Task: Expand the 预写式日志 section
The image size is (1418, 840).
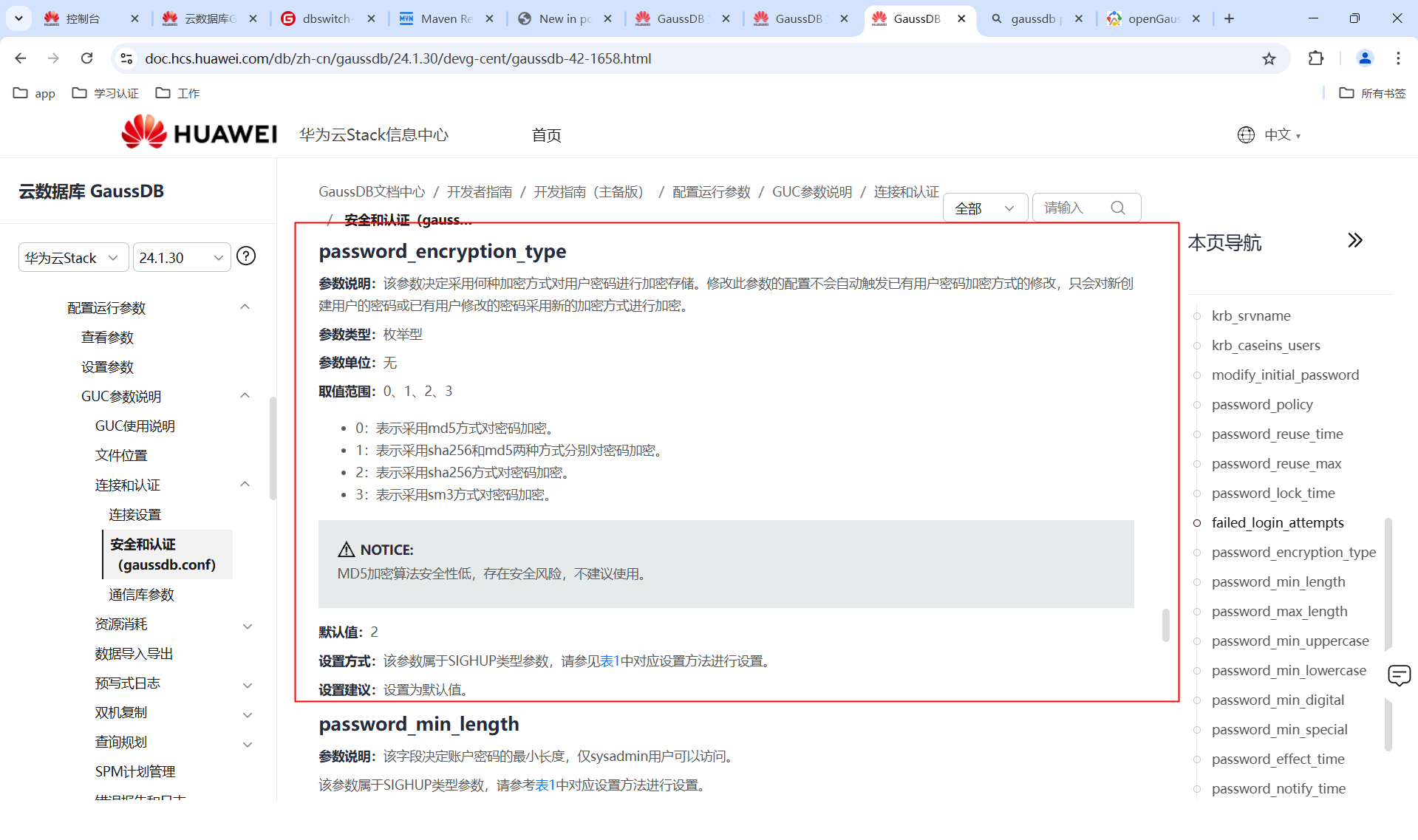Action: point(248,685)
